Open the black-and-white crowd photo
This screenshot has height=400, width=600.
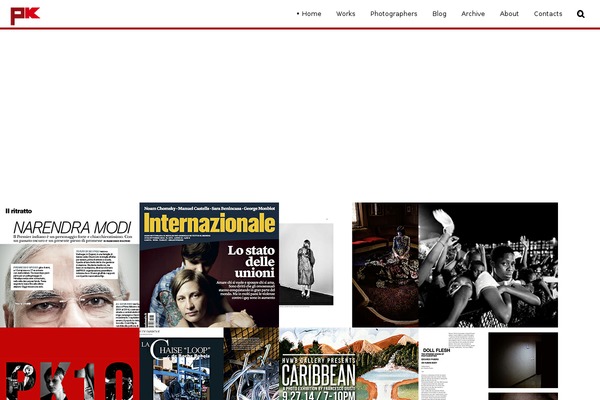coord(488,265)
